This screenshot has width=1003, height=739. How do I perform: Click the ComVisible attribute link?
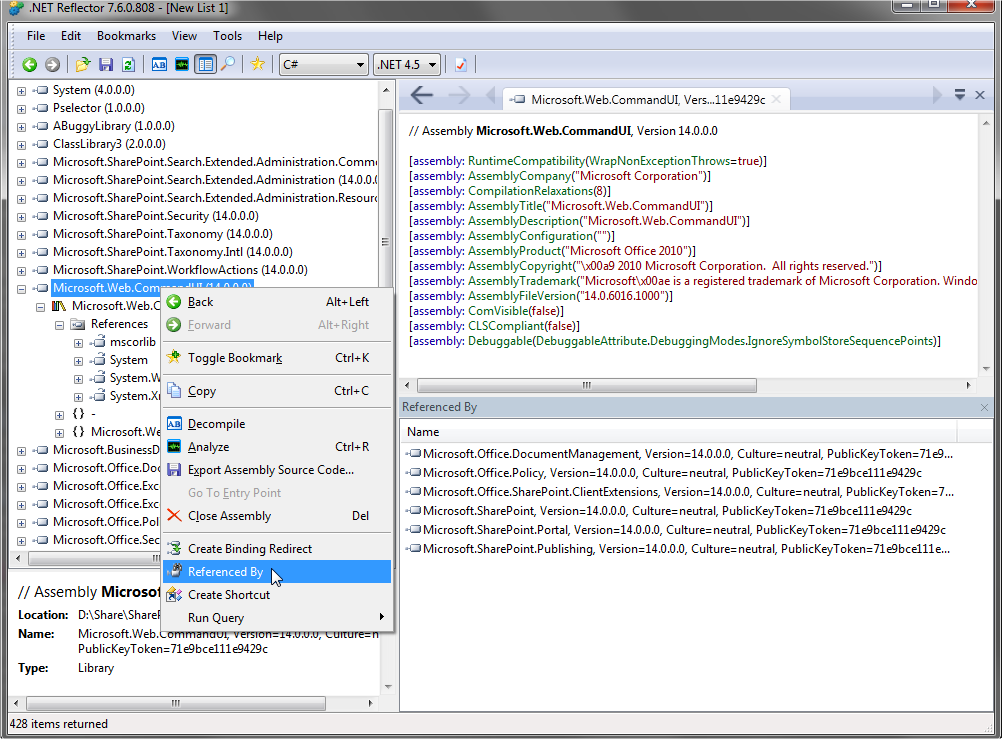tap(498, 312)
